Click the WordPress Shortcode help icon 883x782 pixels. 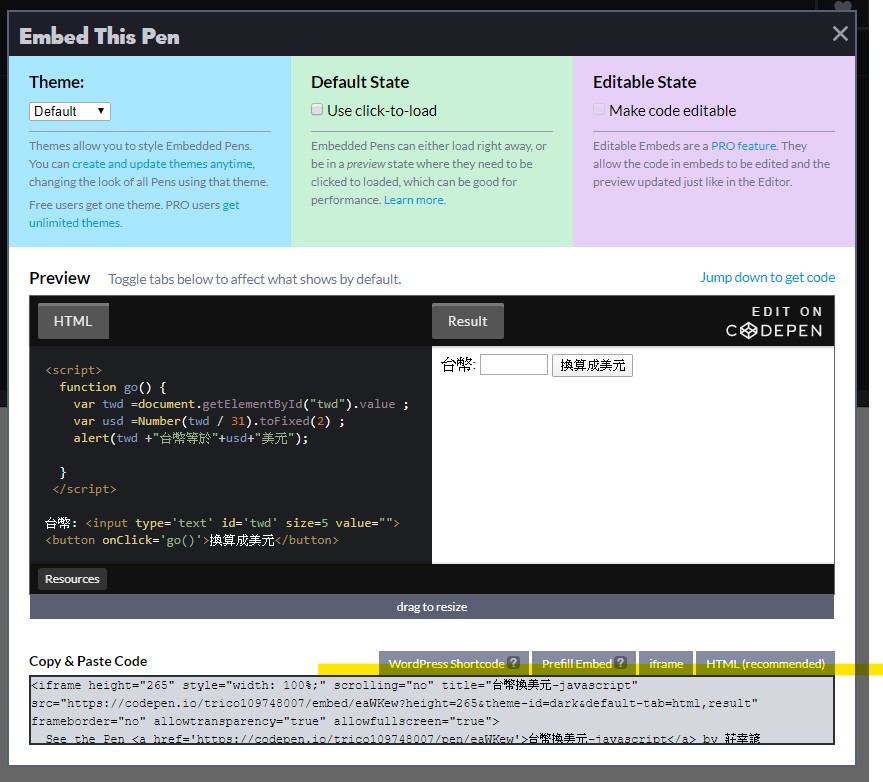tap(513, 663)
